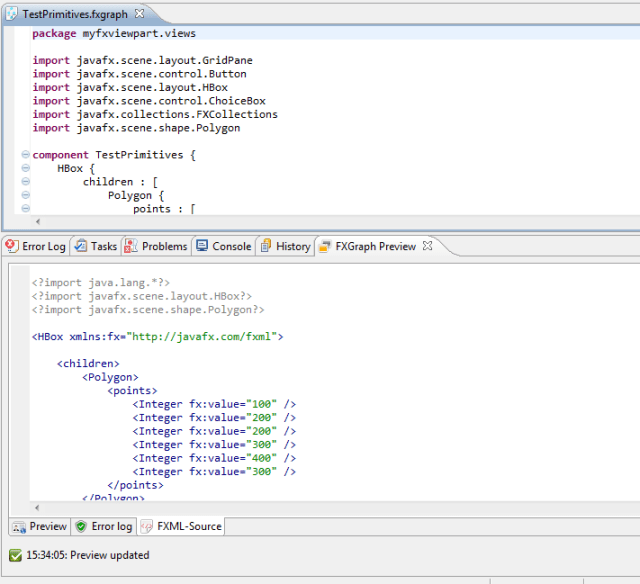Collapse the component TestPrimitives fold marker
The height and width of the screenshot is (584, 640).
[x=25, y=155]
